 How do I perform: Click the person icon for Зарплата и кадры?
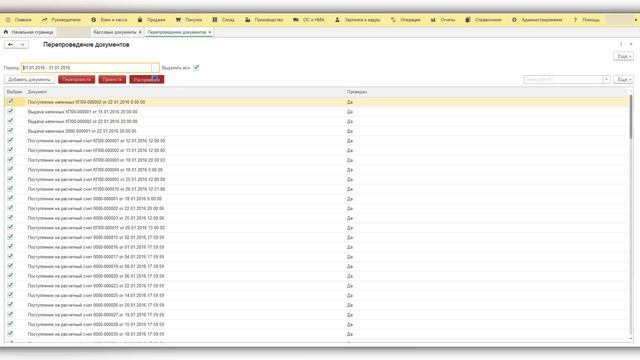[337, 20]
